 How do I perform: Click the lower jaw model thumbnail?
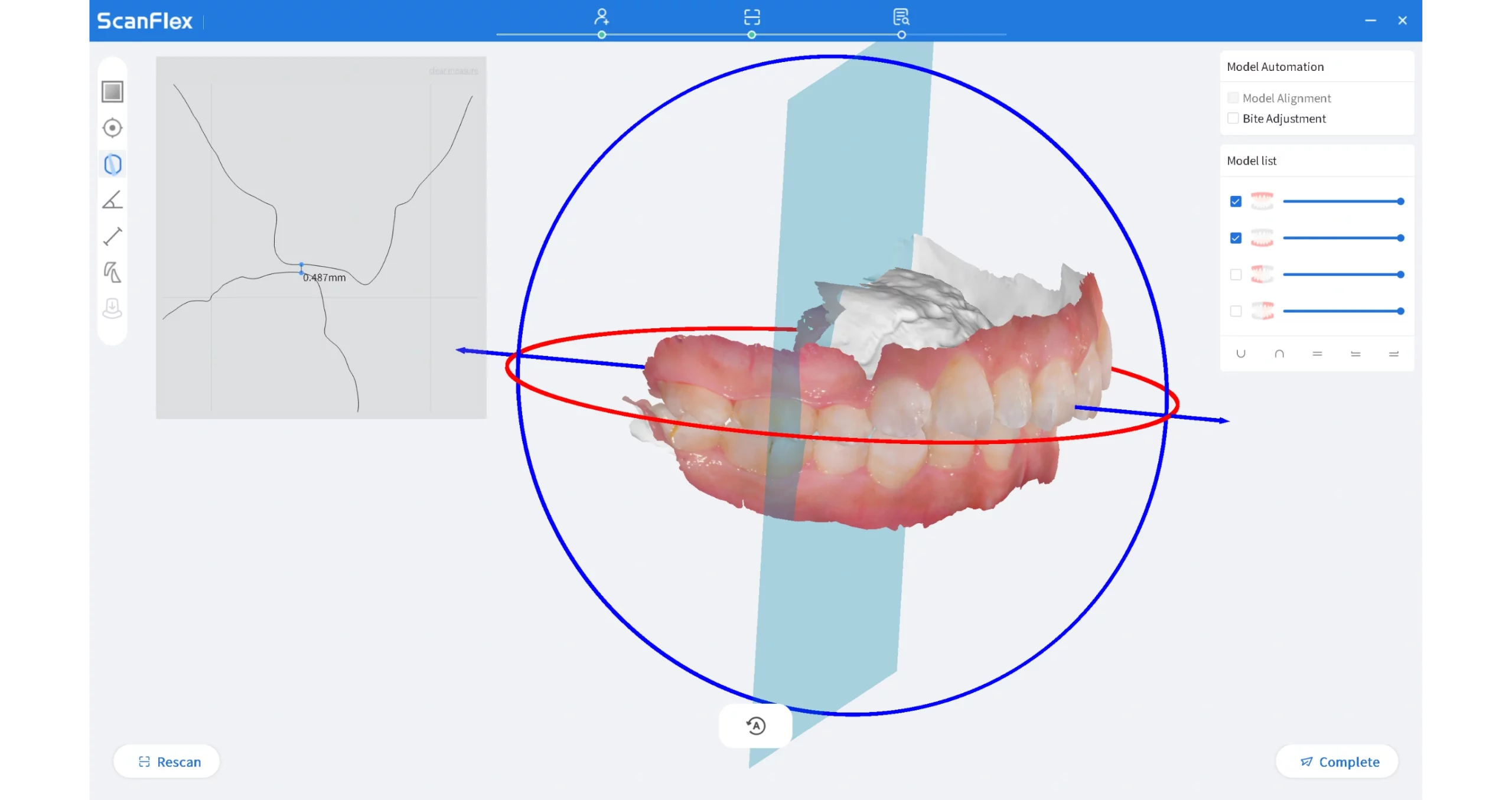click(x=1262, y=238)
